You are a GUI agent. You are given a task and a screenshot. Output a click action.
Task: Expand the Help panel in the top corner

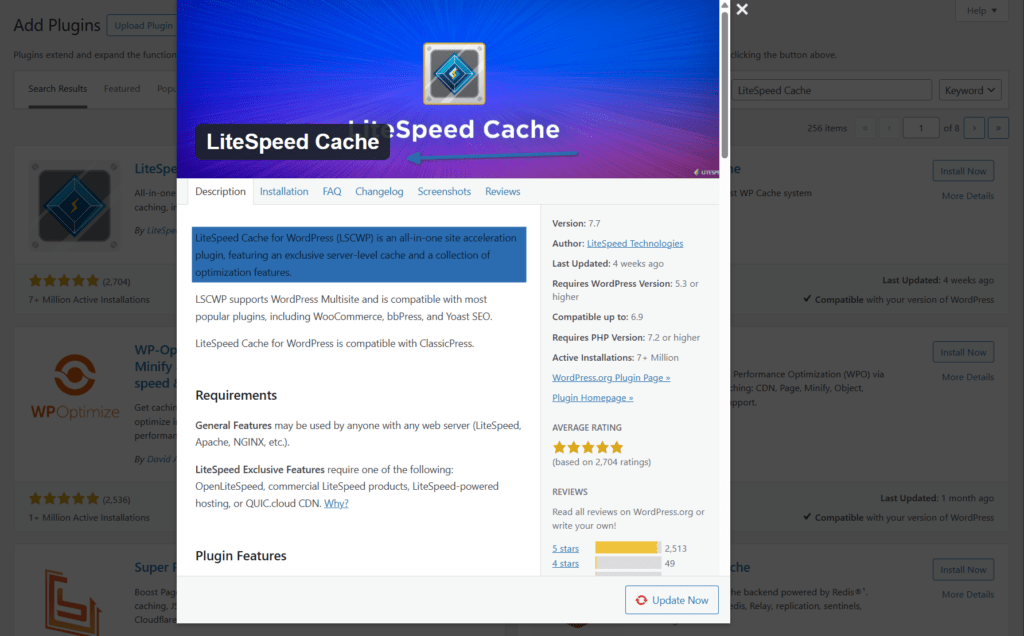click(x=981, y=10)
